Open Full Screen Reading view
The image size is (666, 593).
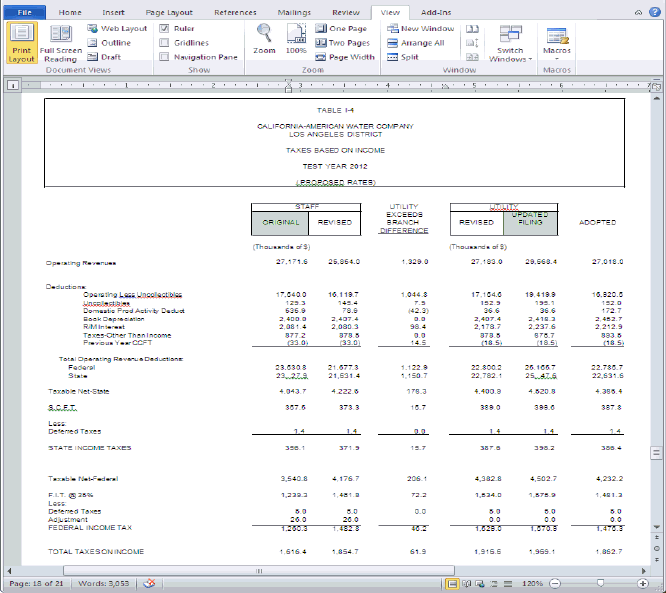pyautogui.click(x=61, y=43)
